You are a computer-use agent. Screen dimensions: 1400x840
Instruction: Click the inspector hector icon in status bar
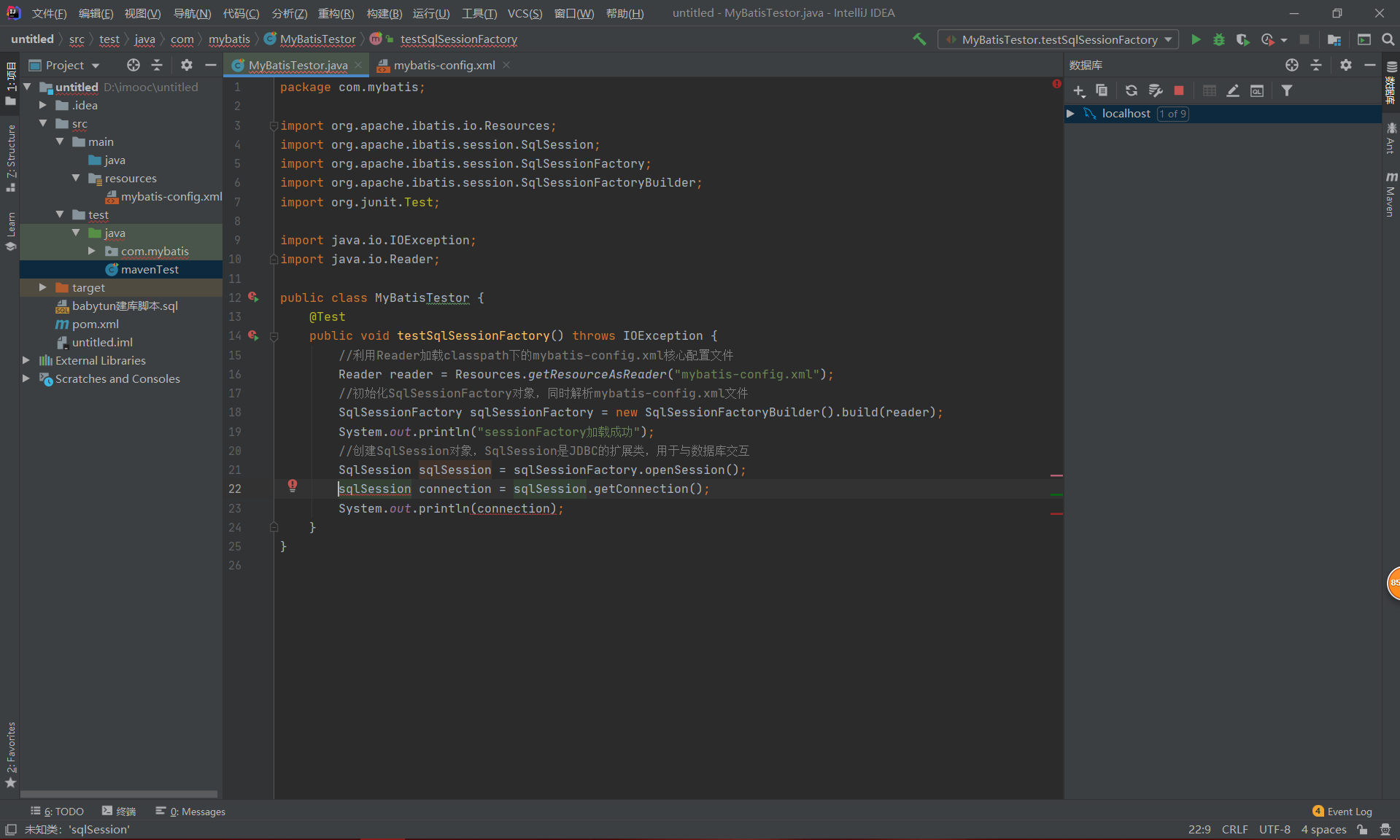point(1385,829)
